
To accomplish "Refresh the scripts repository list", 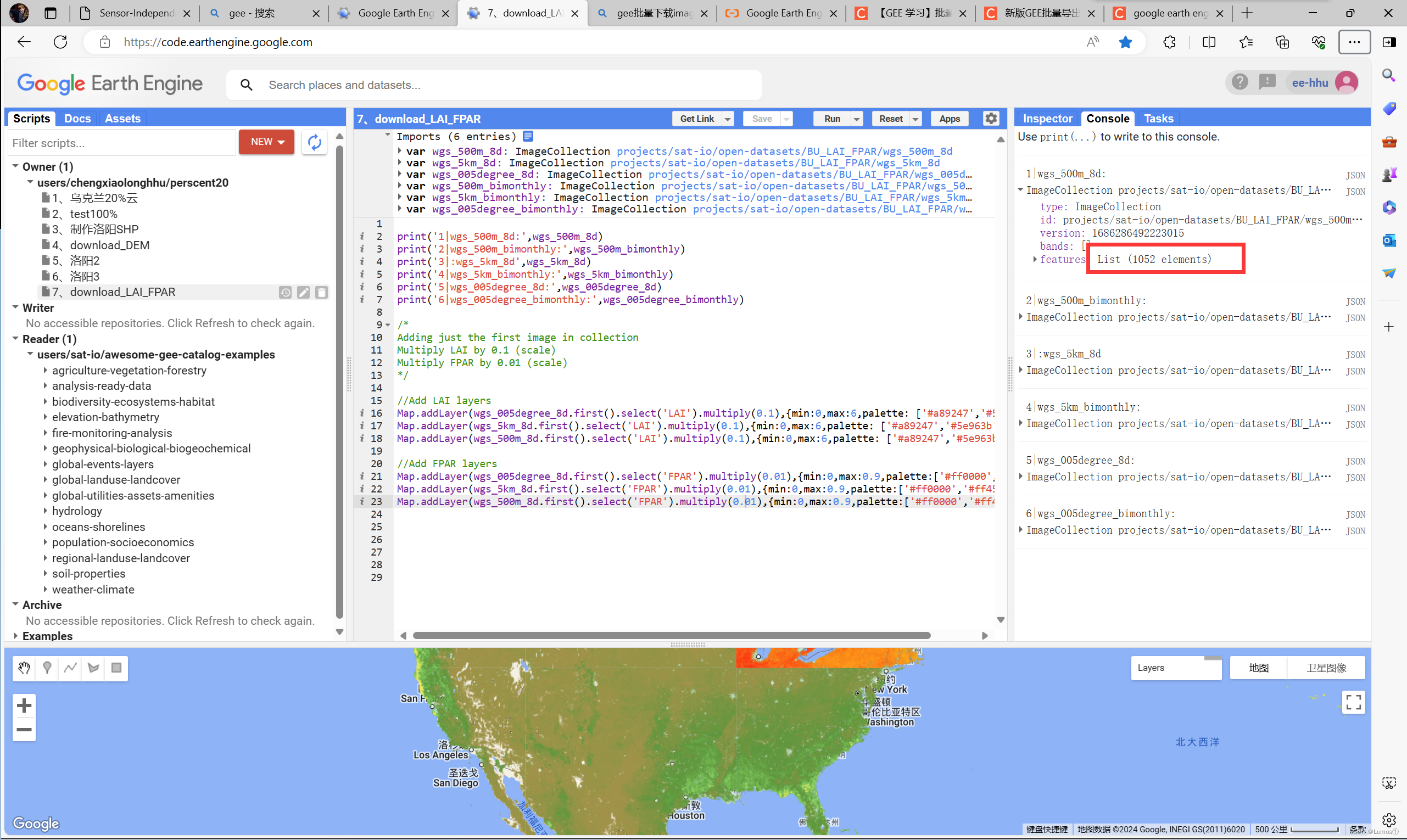I will 314,142.
